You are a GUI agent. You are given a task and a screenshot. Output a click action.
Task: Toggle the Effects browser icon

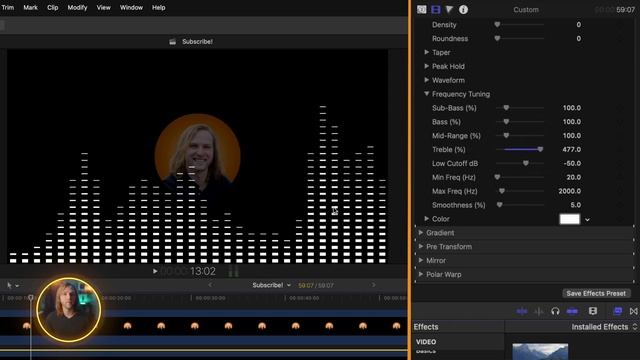click(x=618, y=311)
